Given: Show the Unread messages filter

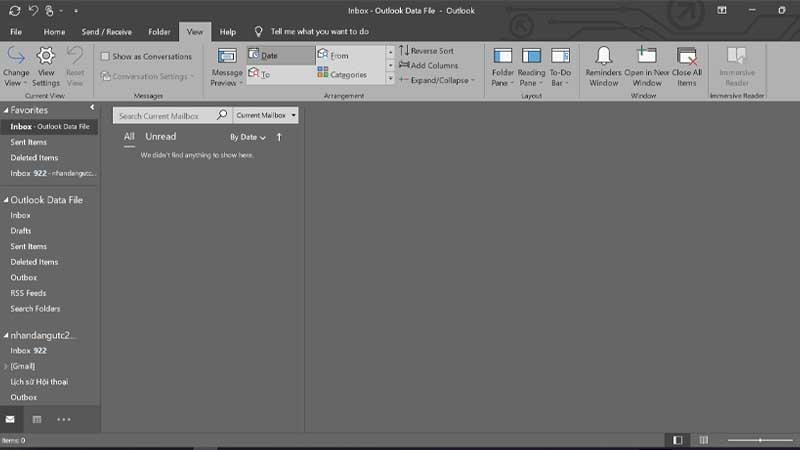Looking at the screenshot, I should [x=160, y=137].
